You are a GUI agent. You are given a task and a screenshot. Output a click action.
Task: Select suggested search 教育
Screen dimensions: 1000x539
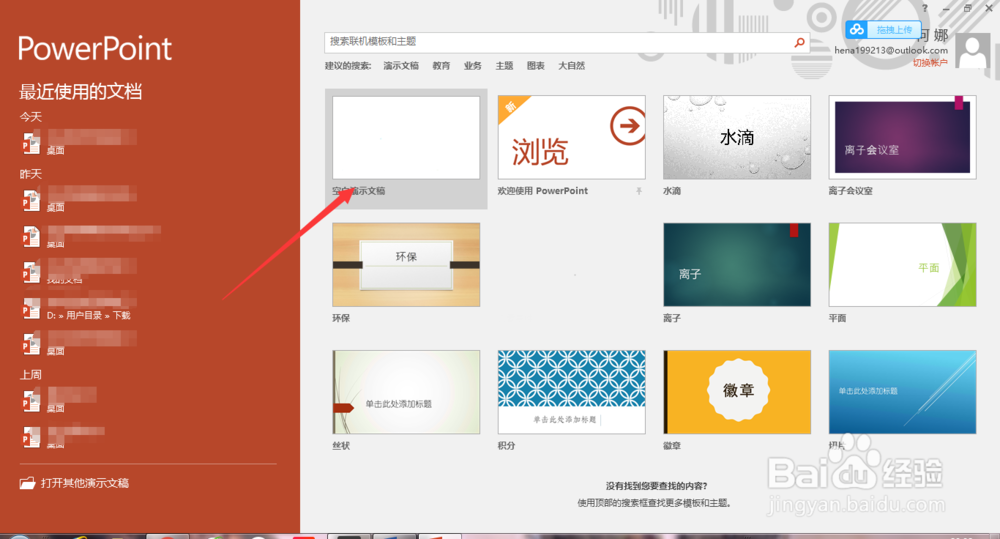(x=441, y=66)
